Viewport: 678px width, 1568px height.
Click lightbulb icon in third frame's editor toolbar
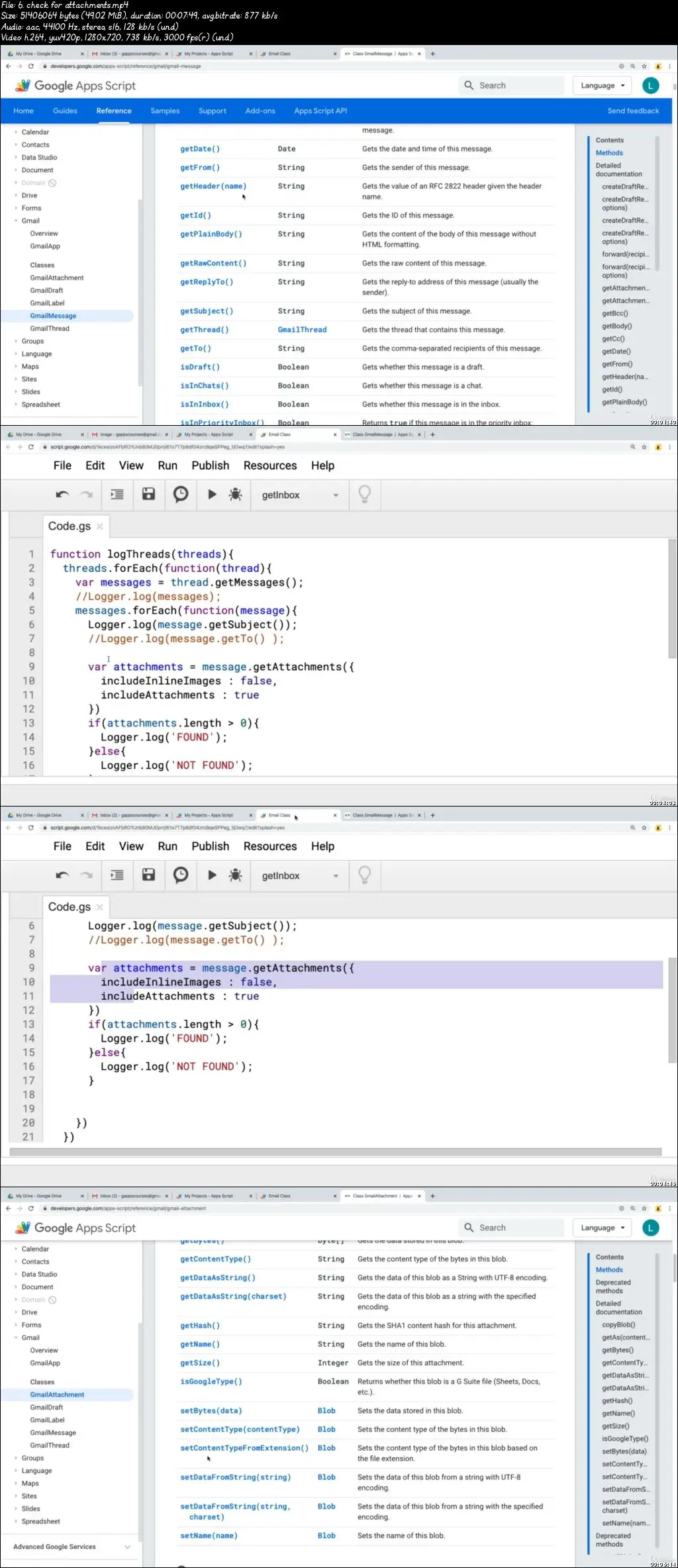tap(364, 875)
